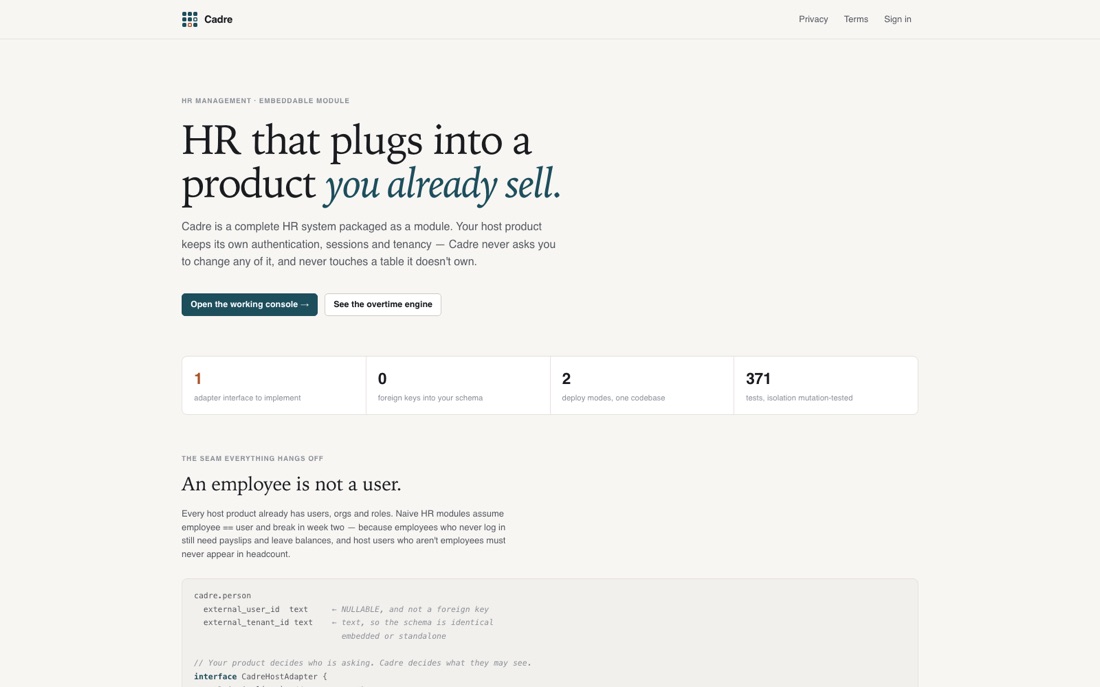
Task: Click the 'external_tenant_id text' code line
Action: tap(257, 622)
